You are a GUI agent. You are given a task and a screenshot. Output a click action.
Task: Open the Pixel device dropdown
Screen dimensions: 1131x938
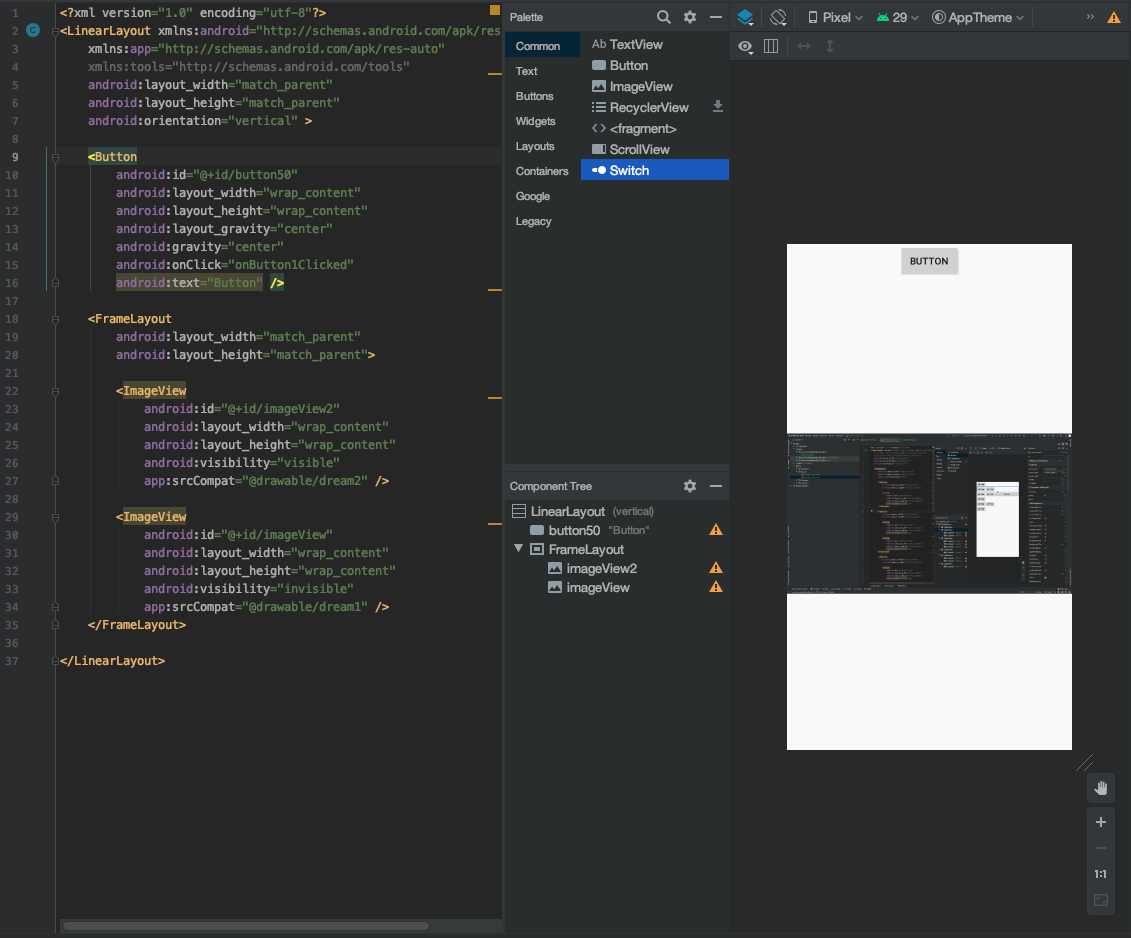[x=835, y=17]
